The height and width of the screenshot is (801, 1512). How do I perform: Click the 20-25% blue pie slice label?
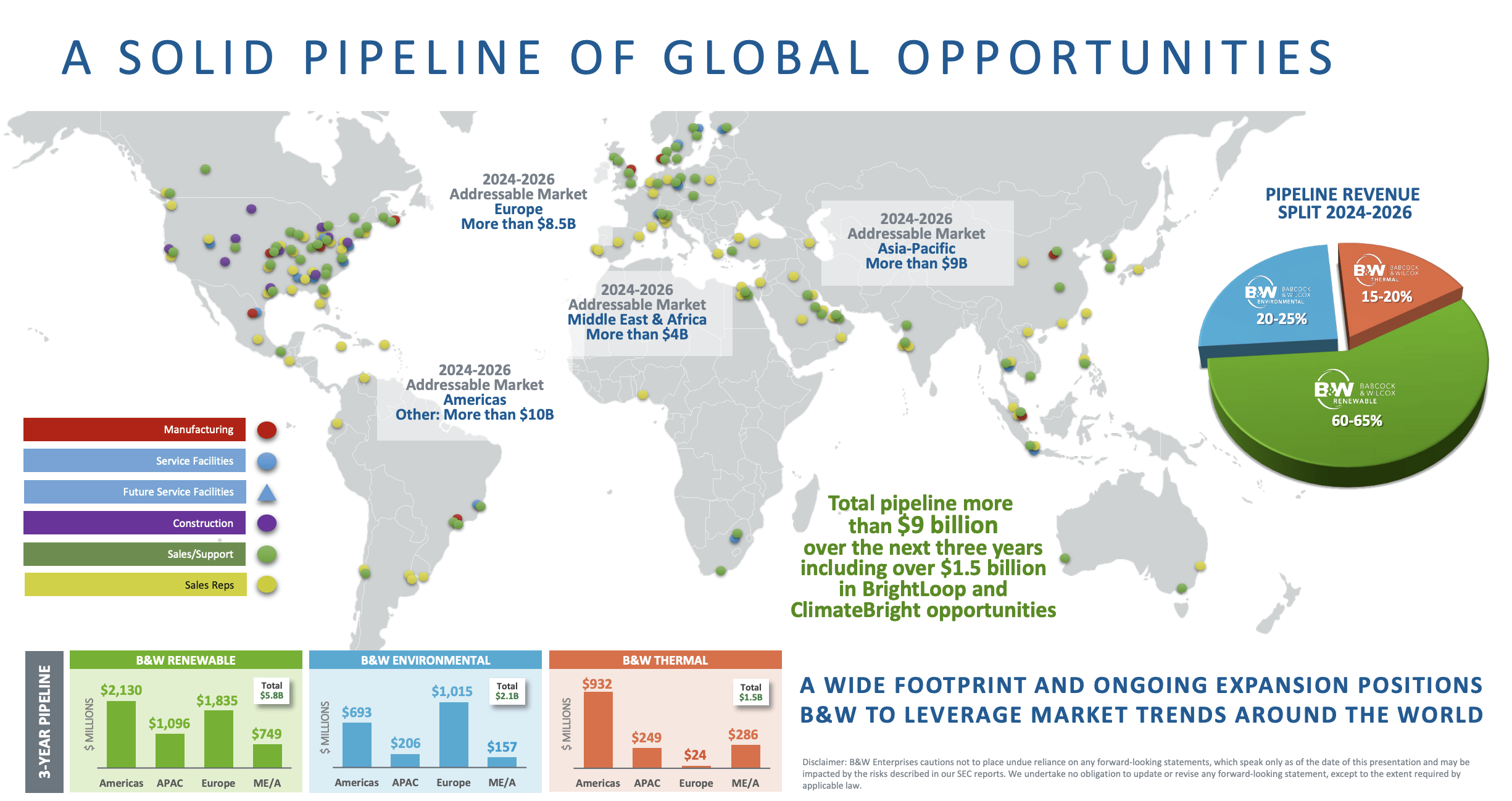click(x=1282, y=319)
